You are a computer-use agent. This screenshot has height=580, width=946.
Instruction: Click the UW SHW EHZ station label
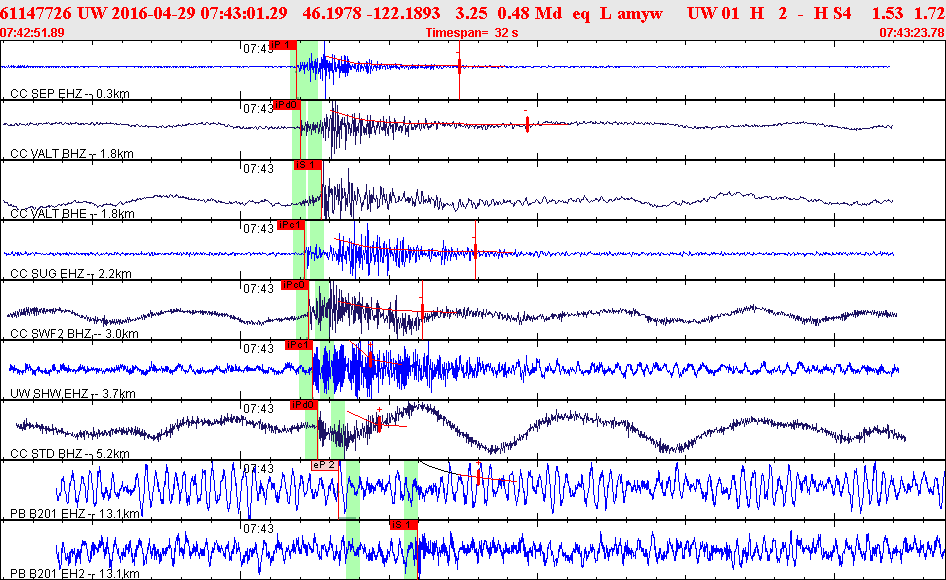(x=72, y=394)
